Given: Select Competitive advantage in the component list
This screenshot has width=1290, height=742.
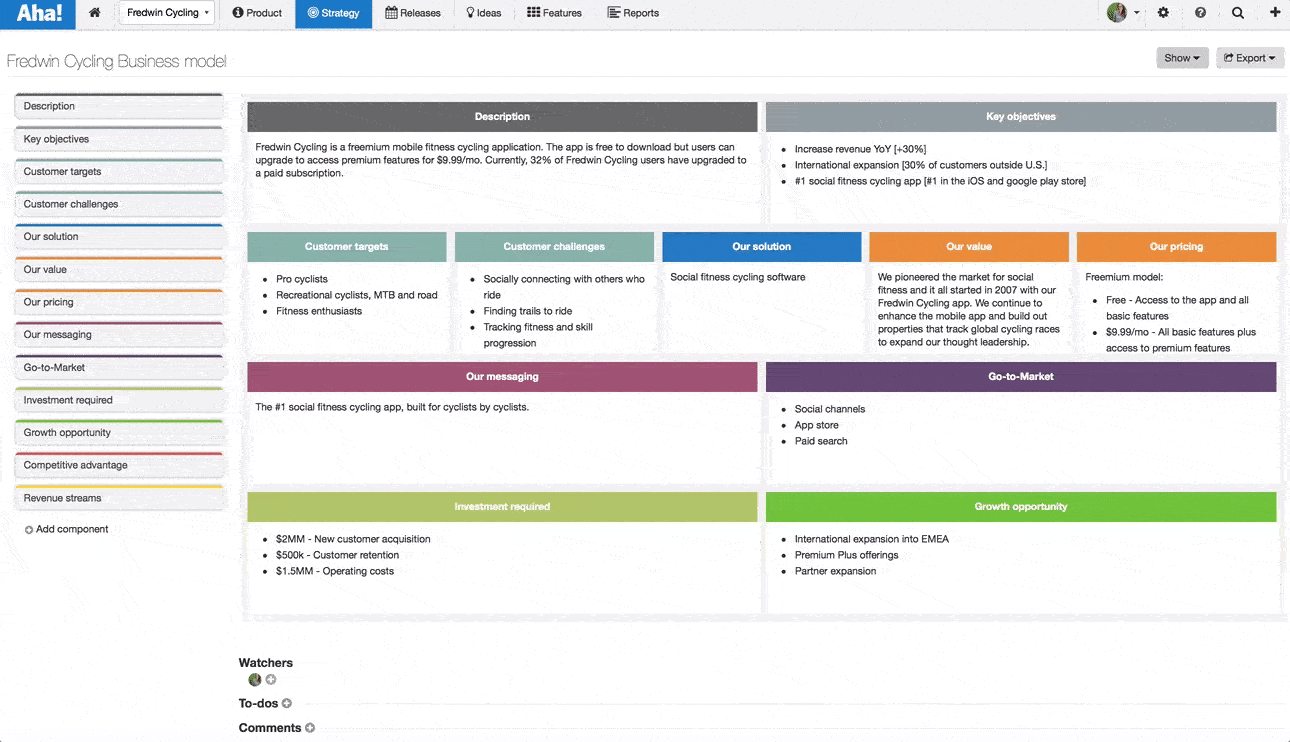Looking at the screenshot, I should 119,465.
